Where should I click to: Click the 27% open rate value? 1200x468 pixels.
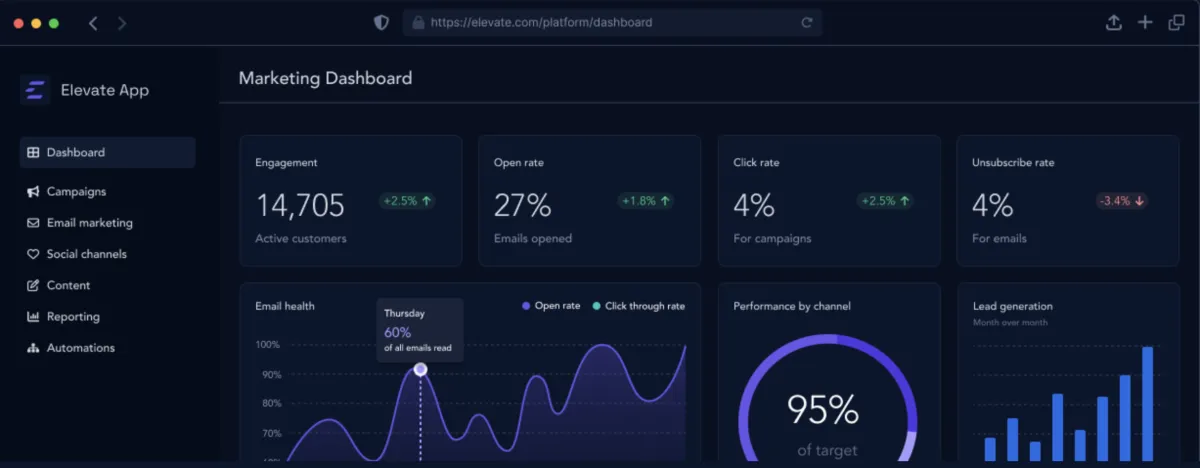tap(523, 206)
